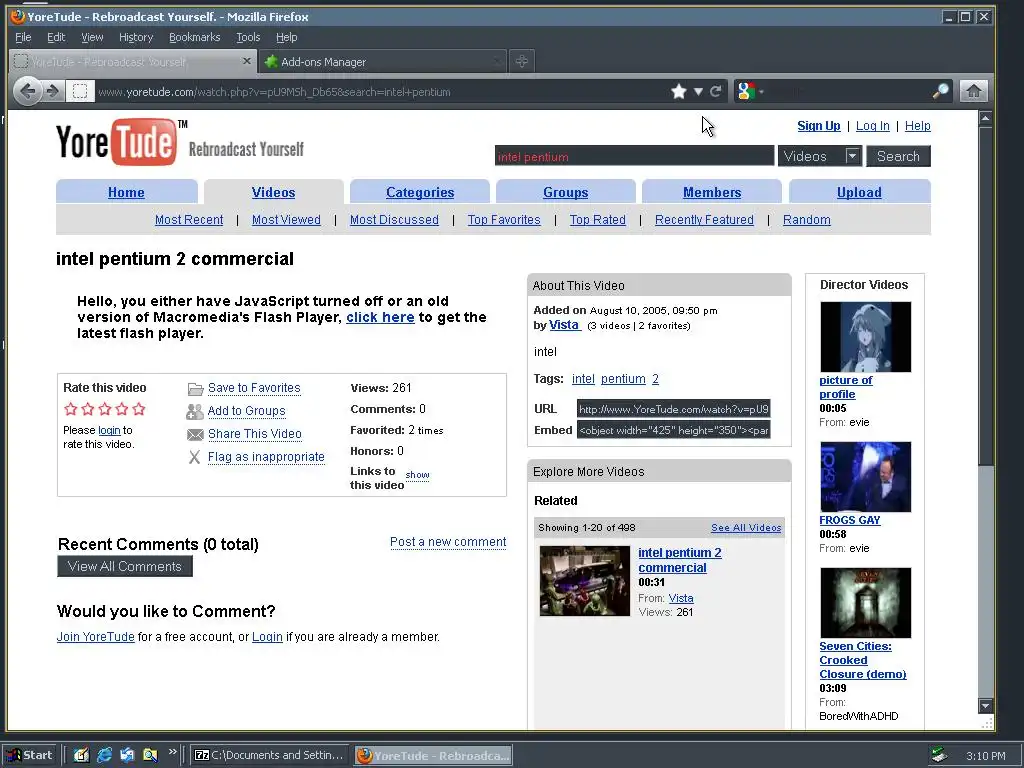Click the people icon beside Add to Groups
This screenshot has width=1024, height=768.
click(x=195, y=411)
